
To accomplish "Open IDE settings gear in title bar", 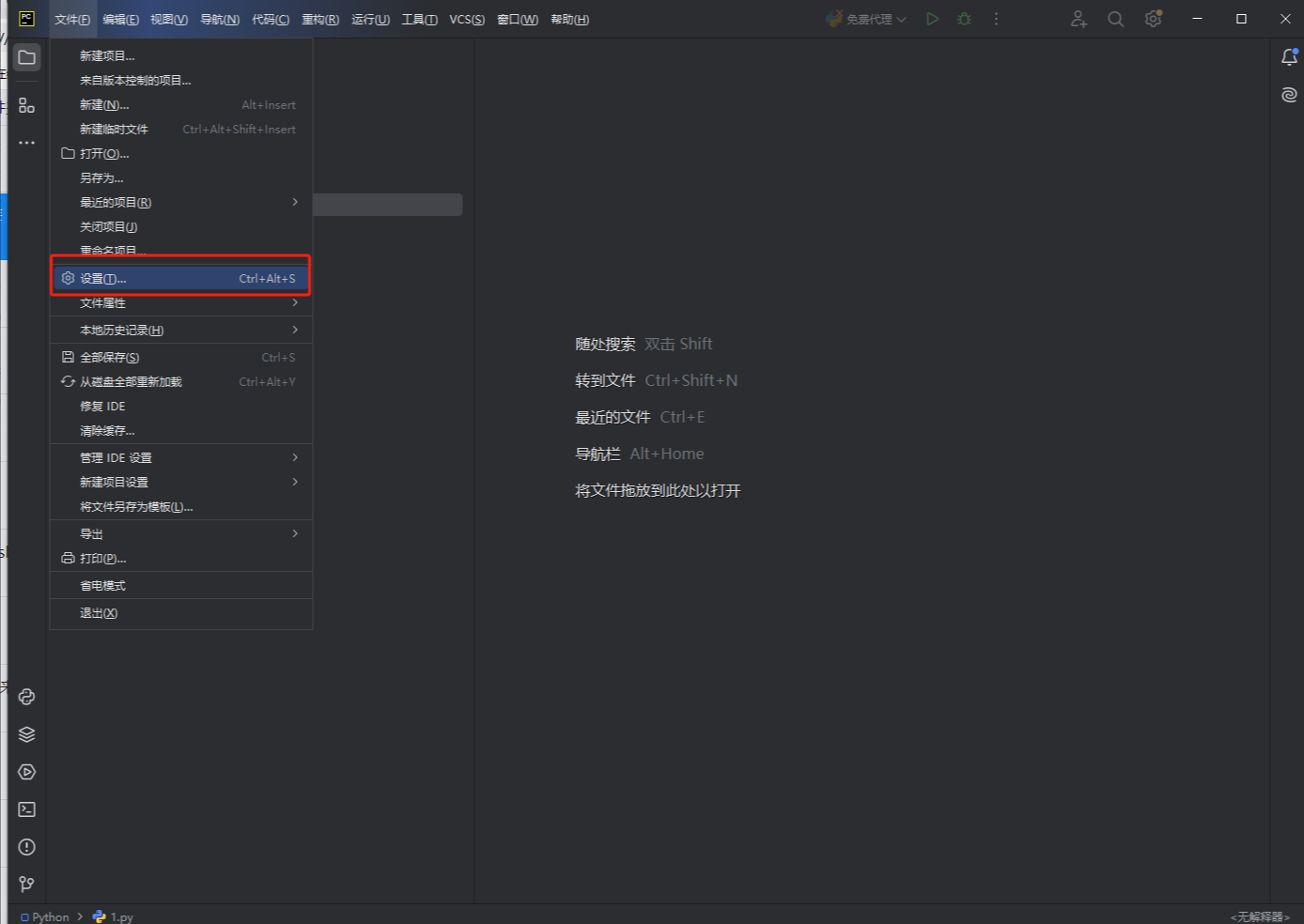I will (1154, 19).
